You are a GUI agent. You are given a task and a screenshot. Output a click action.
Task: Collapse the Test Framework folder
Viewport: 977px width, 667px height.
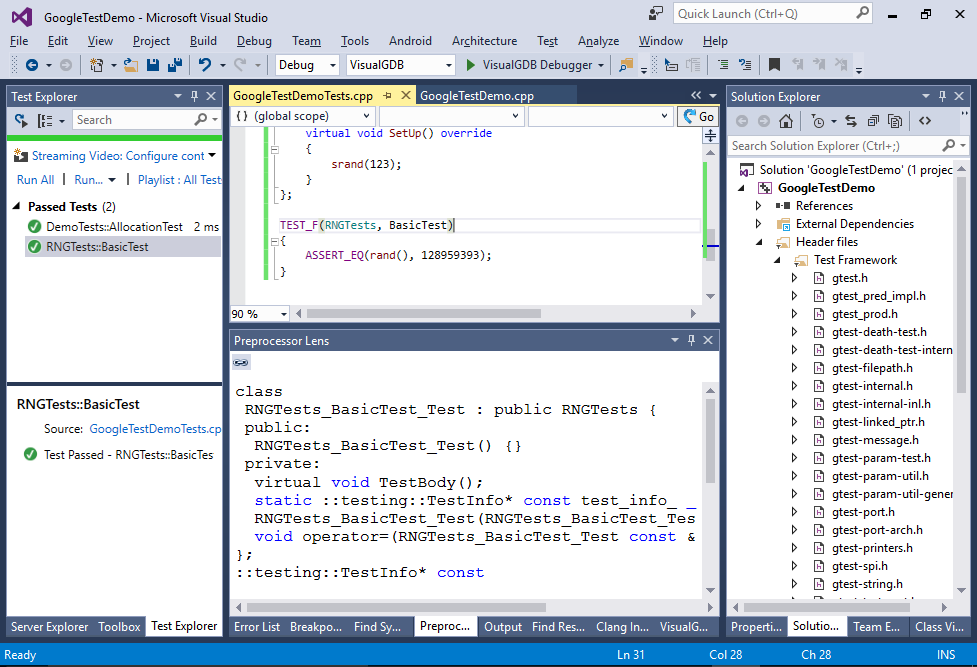pos(776,260)
